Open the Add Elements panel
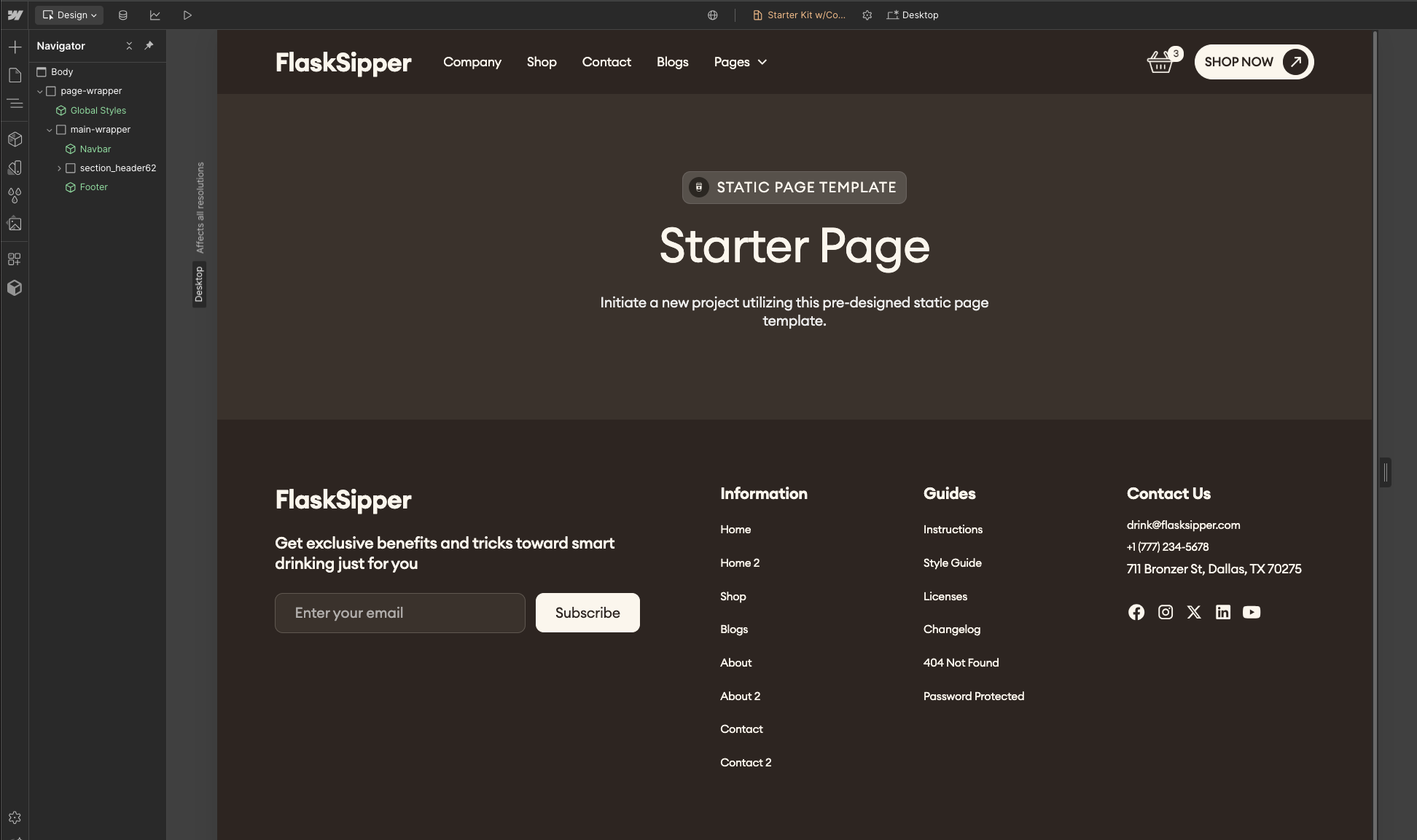Viewport: 1417px width, 840px height. (x=15, y=47)
